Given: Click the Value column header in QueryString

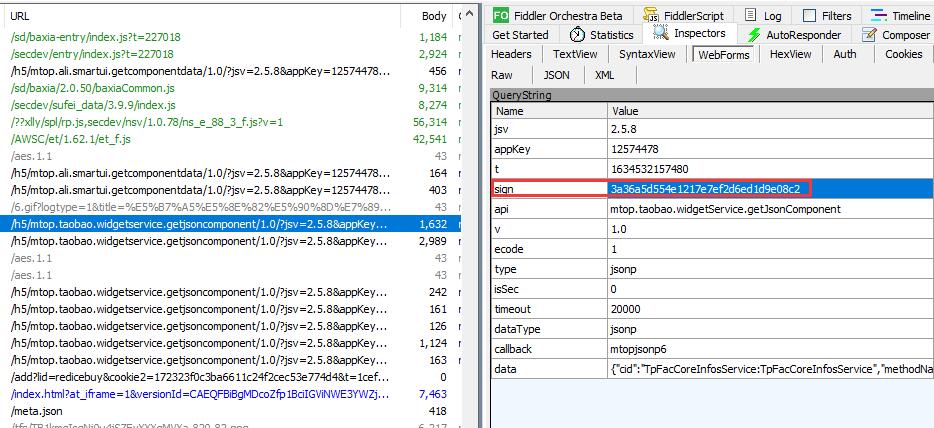Looking at the screenshot, I should [771, 111].
